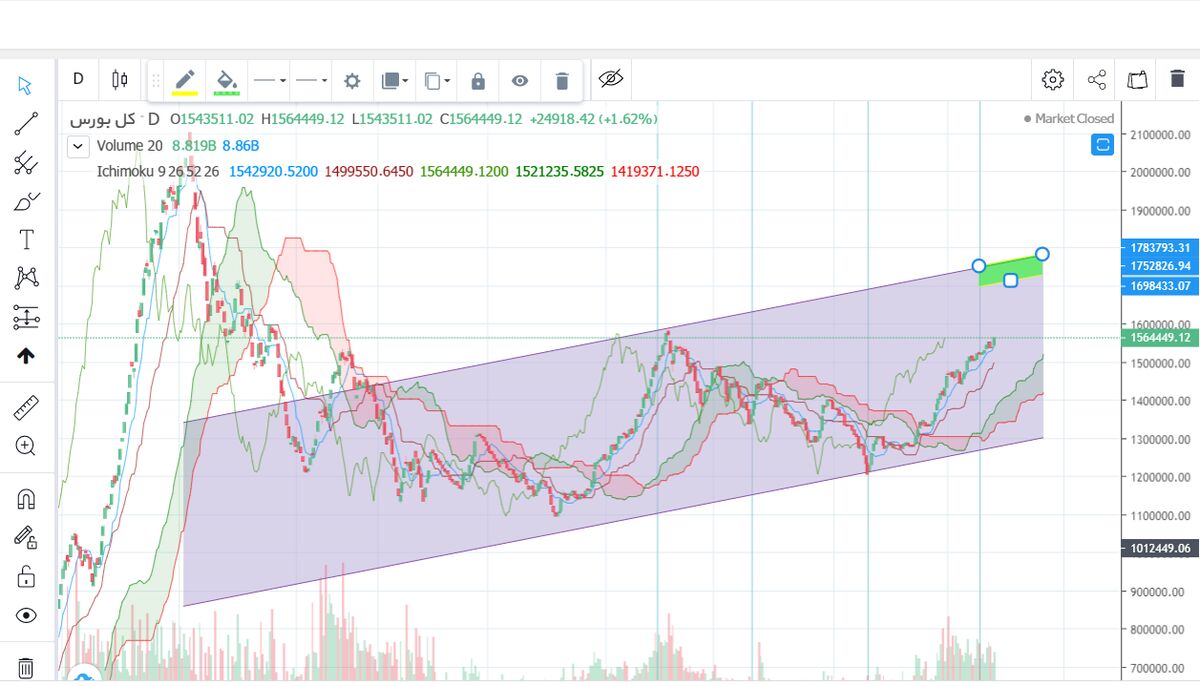This screenshot has height=686, width=1200.
Task: Choose the brush drawing tool
Action: 26,201
